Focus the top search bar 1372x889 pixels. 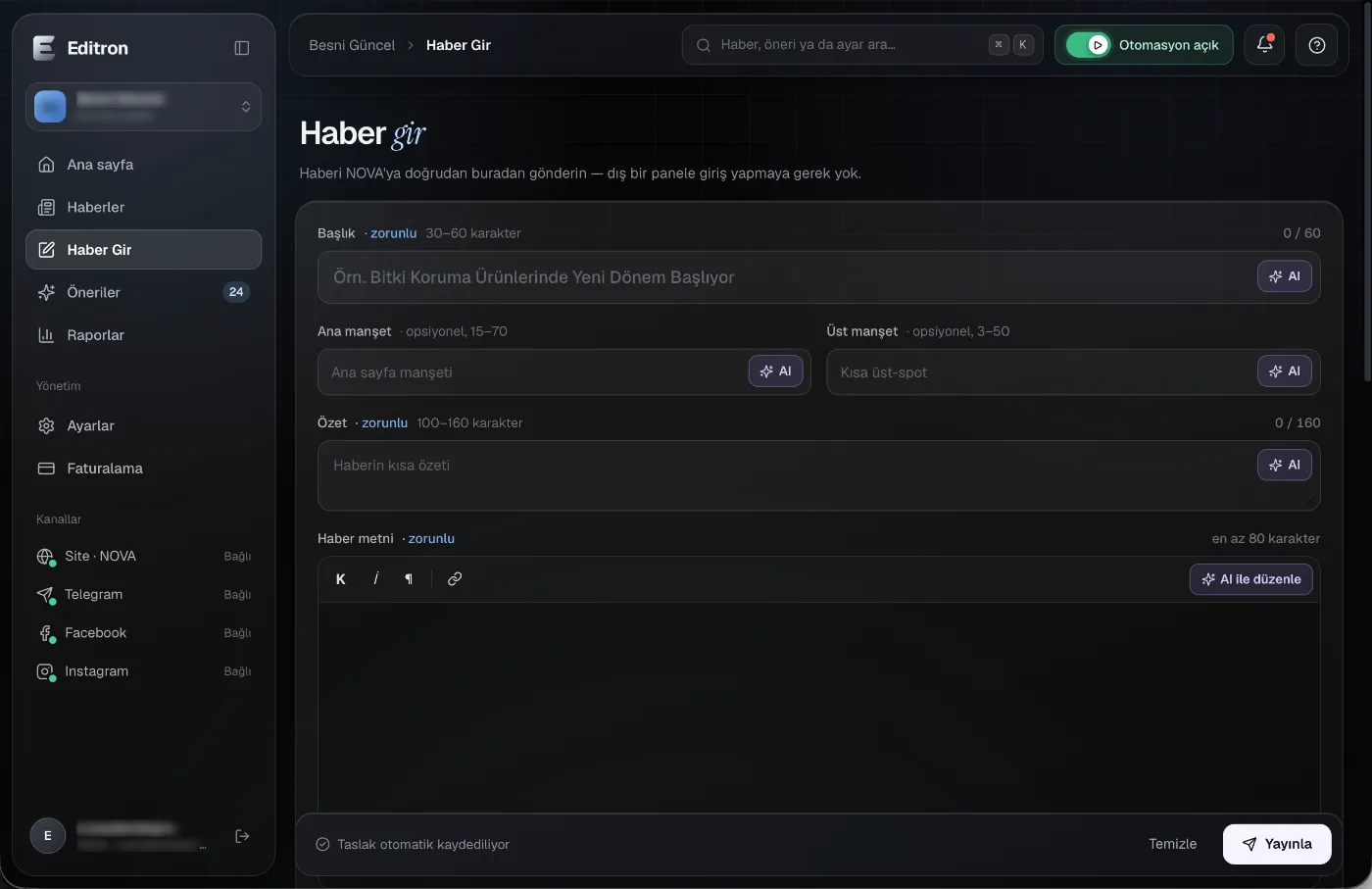(x=862, y=45)
